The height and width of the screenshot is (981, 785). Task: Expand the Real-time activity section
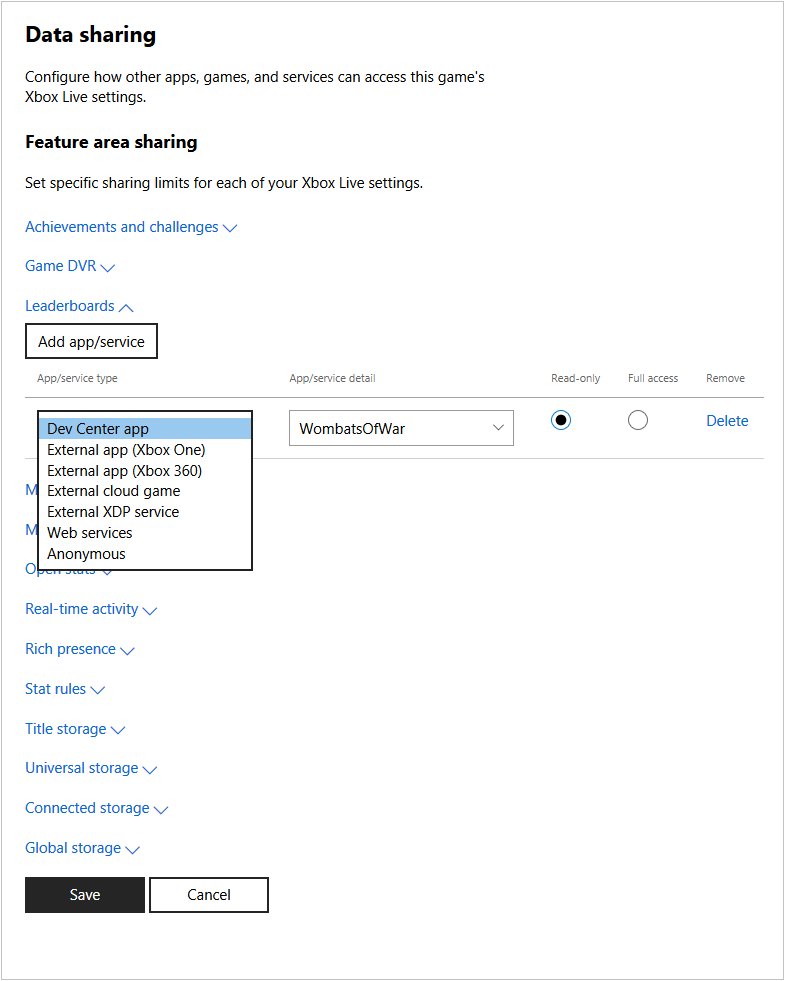(91, 609)
